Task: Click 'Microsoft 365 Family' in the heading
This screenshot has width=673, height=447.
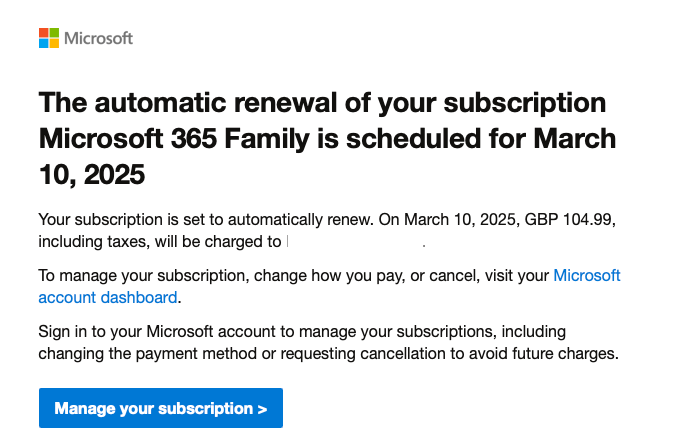Action: pos(174,139)
